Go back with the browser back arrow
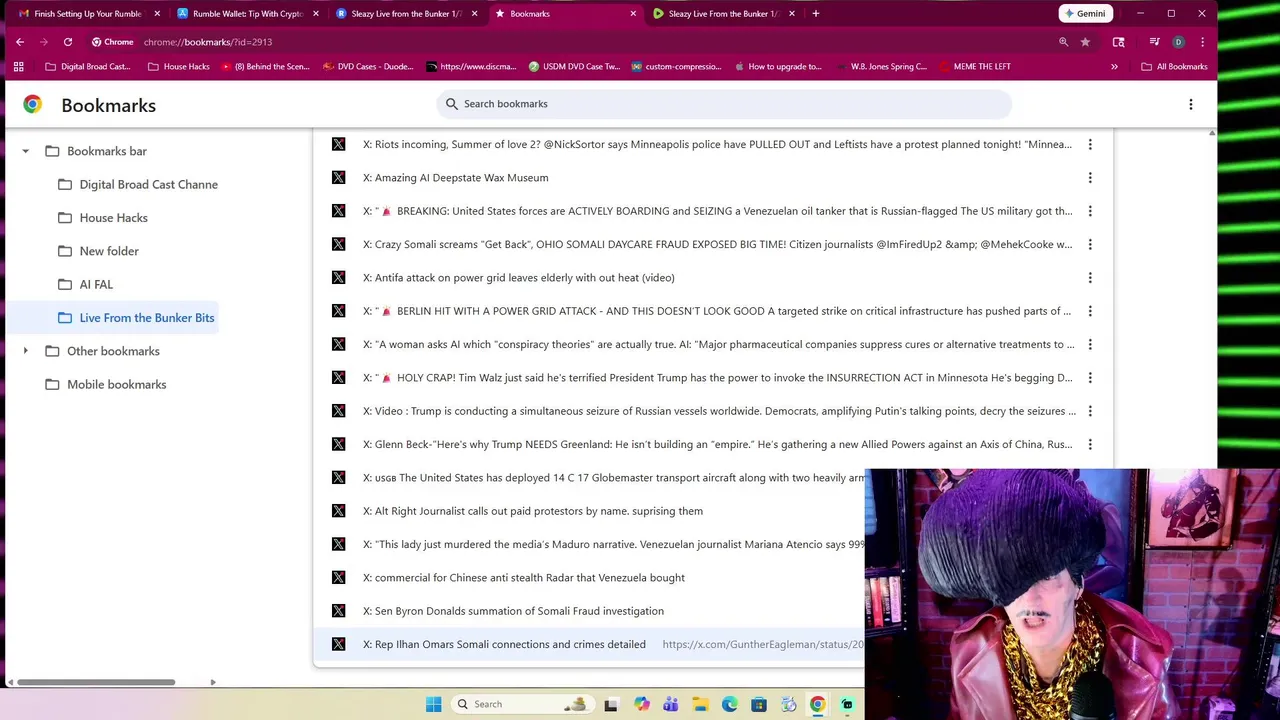 (20, 42)
